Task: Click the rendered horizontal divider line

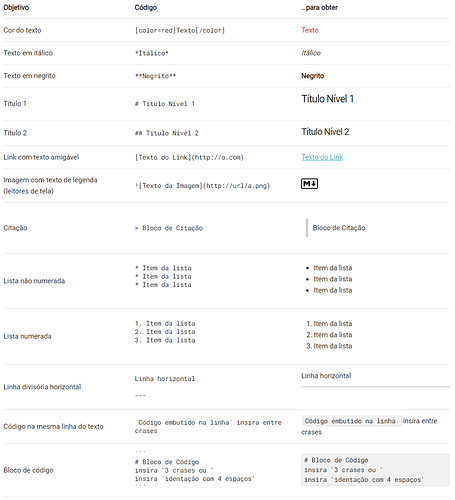Action: 375,387
